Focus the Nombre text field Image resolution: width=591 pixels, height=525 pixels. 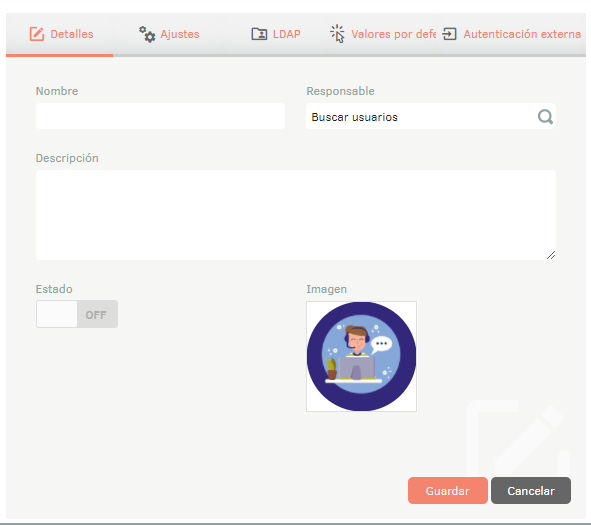(160, 116)
